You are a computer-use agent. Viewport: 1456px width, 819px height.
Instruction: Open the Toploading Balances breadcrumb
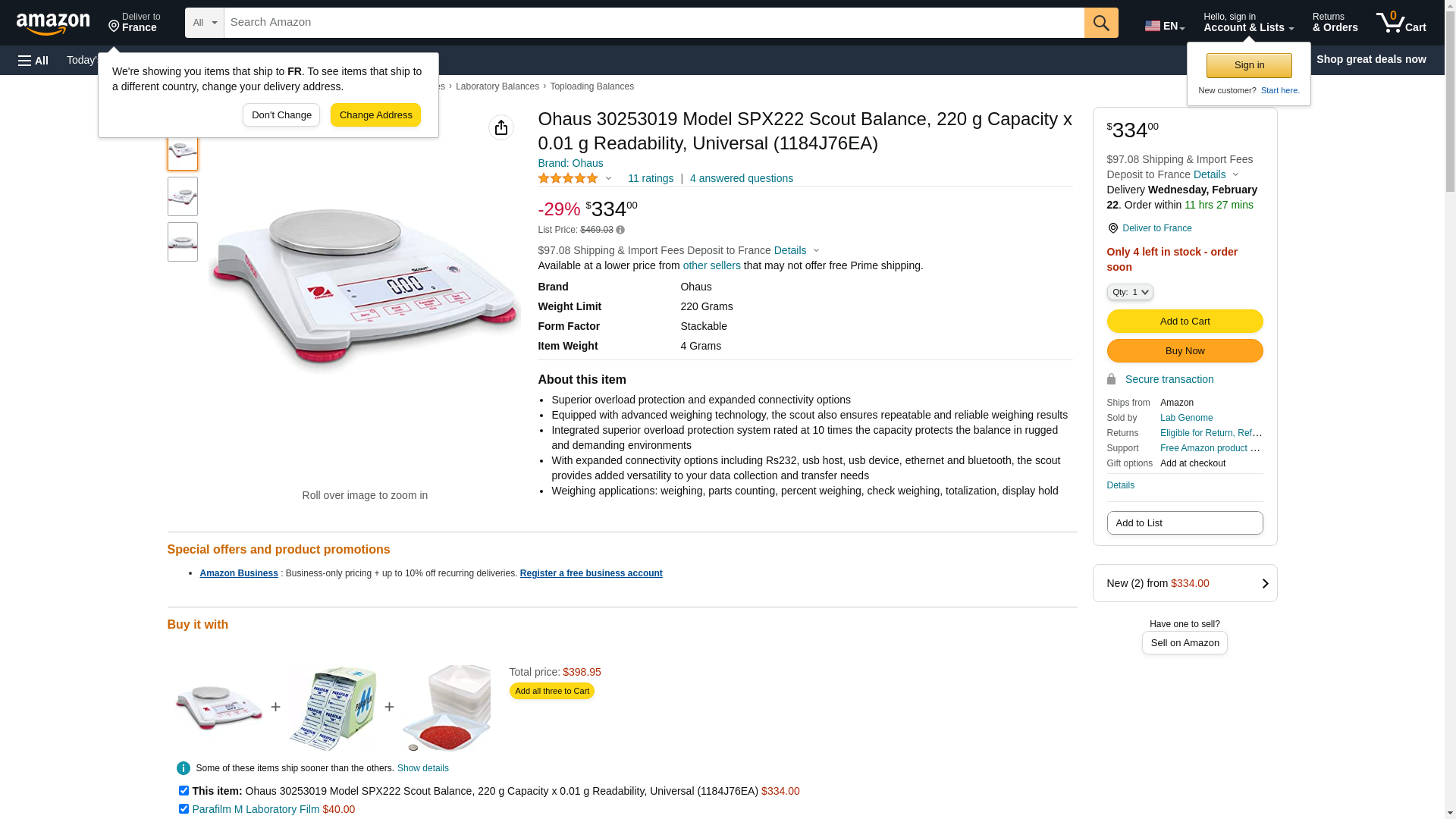(x=591, y=86)
